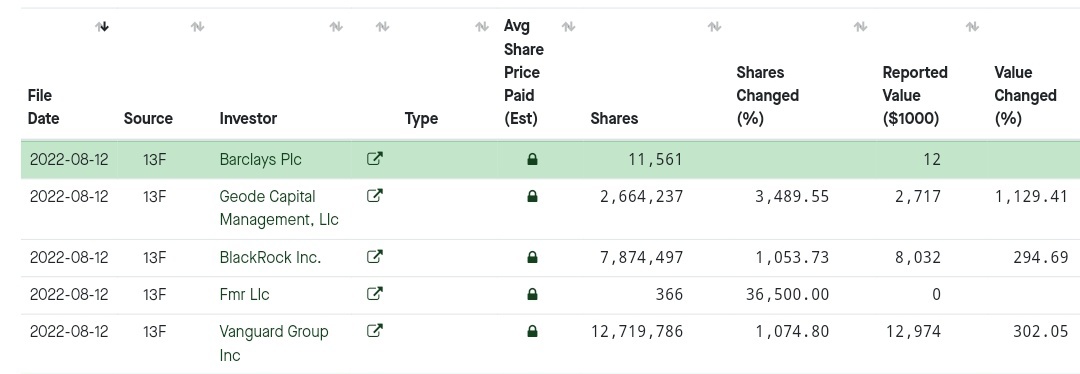Click sort arrows for Shares Changed (%) column
The width and height of the screenshot is (1080, 374).
click(860, 27)
